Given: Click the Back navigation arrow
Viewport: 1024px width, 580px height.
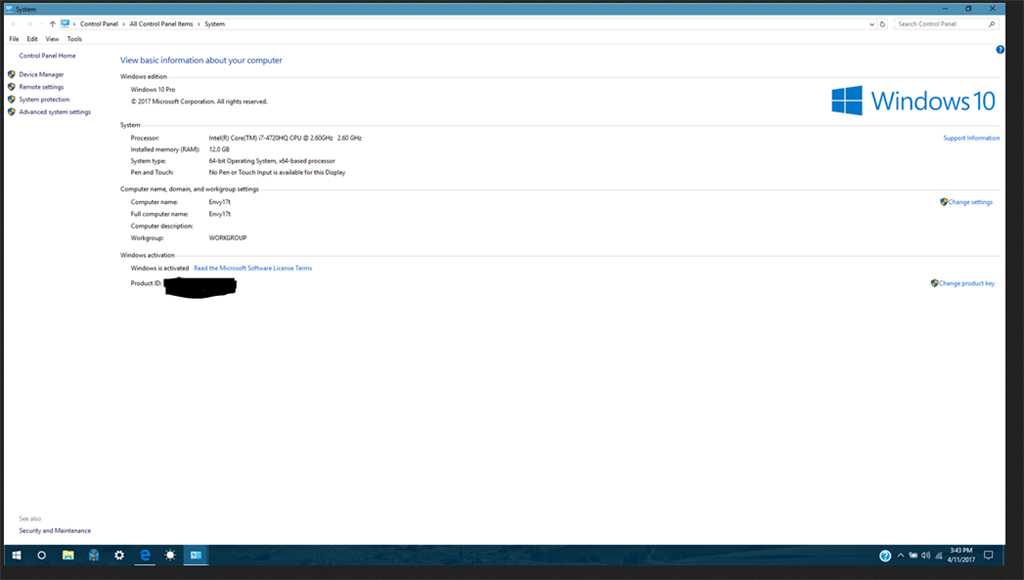Looking at the screenshot, I should (x=14, y=24).
